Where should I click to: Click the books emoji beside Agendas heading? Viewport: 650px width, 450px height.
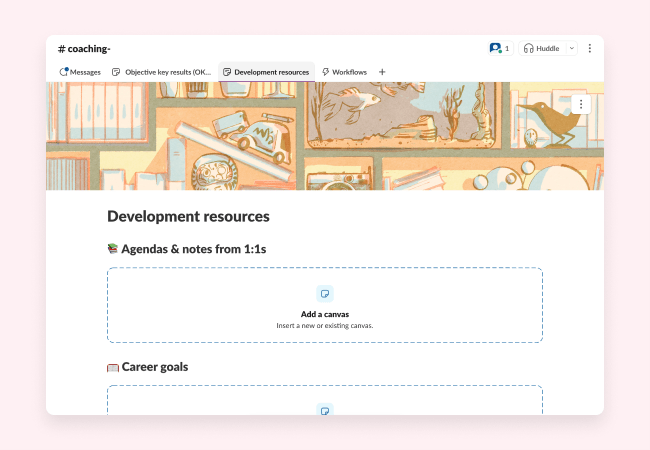click(113, 249)
